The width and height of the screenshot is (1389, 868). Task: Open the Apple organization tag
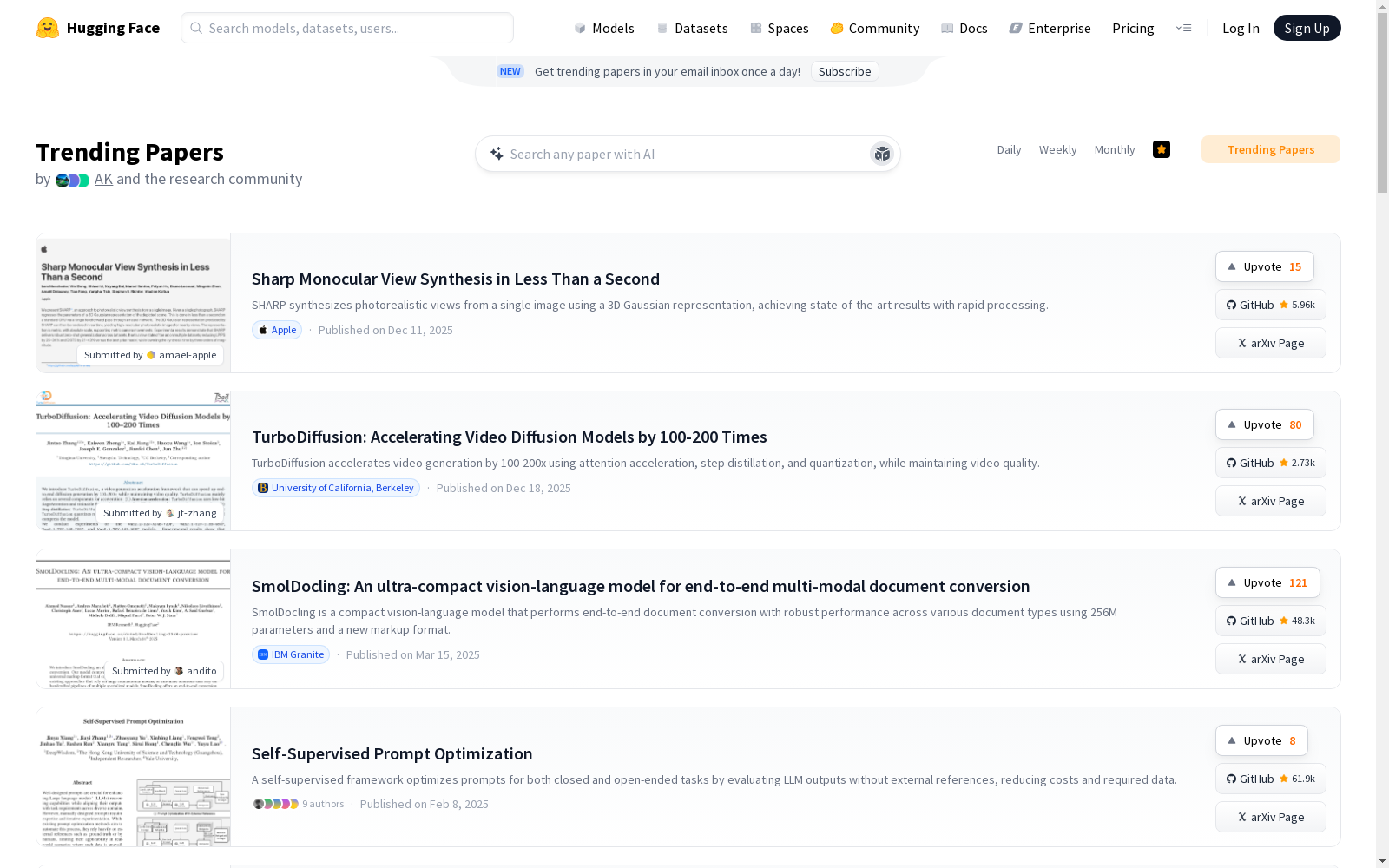click(x=277, y=330)
